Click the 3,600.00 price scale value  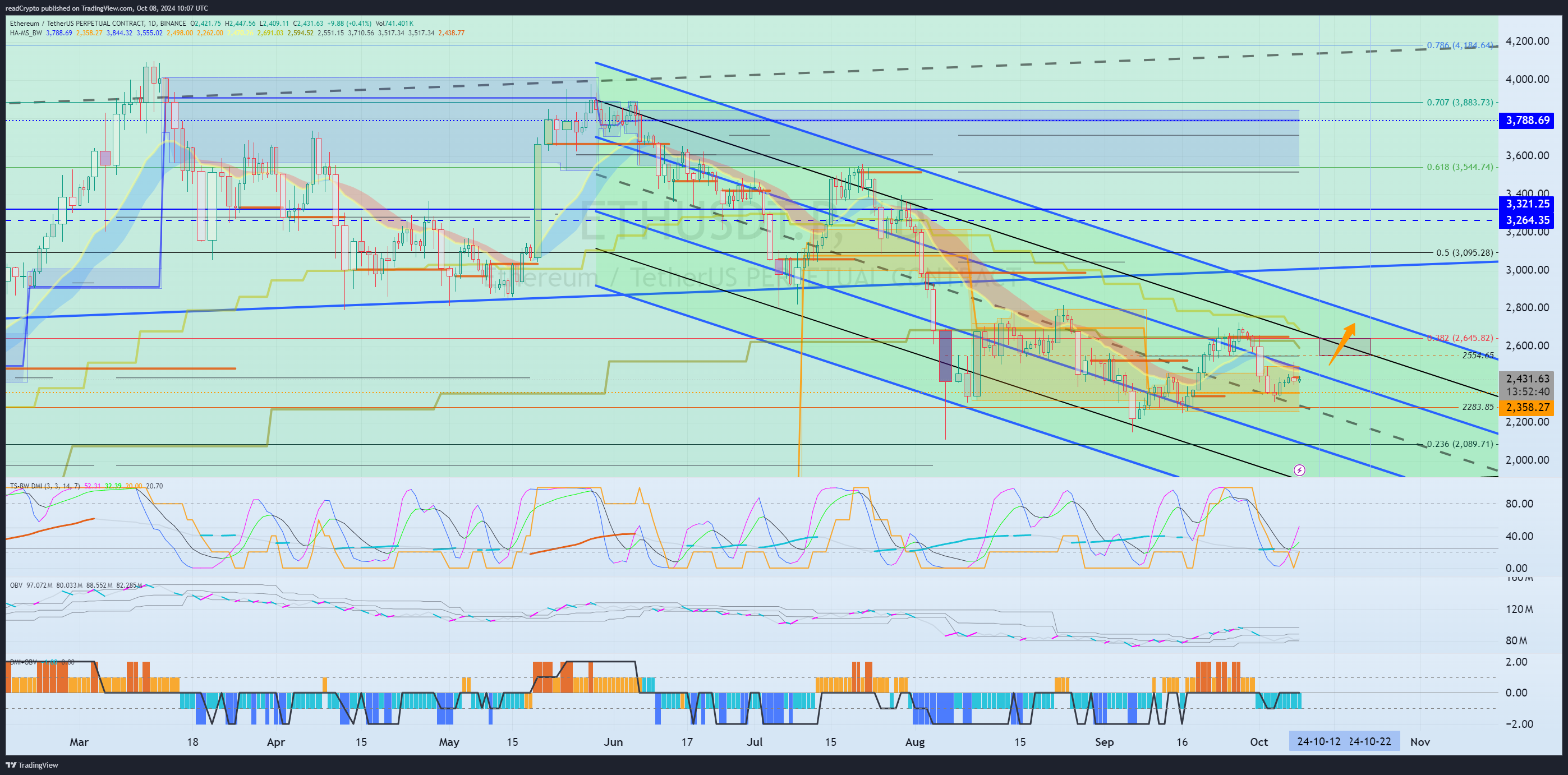tap(1527, 156)
